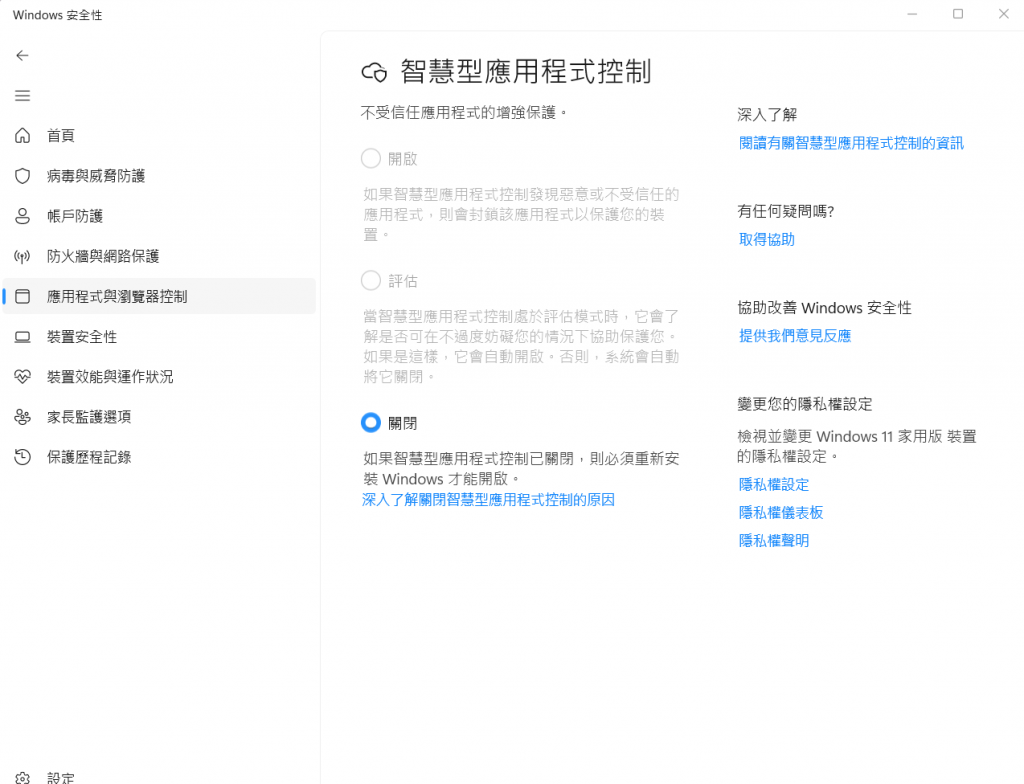Click the 協助改善 Windows 安全性 heading
This screenshot has height=784, width=1024.
click(x=824, y=308)
